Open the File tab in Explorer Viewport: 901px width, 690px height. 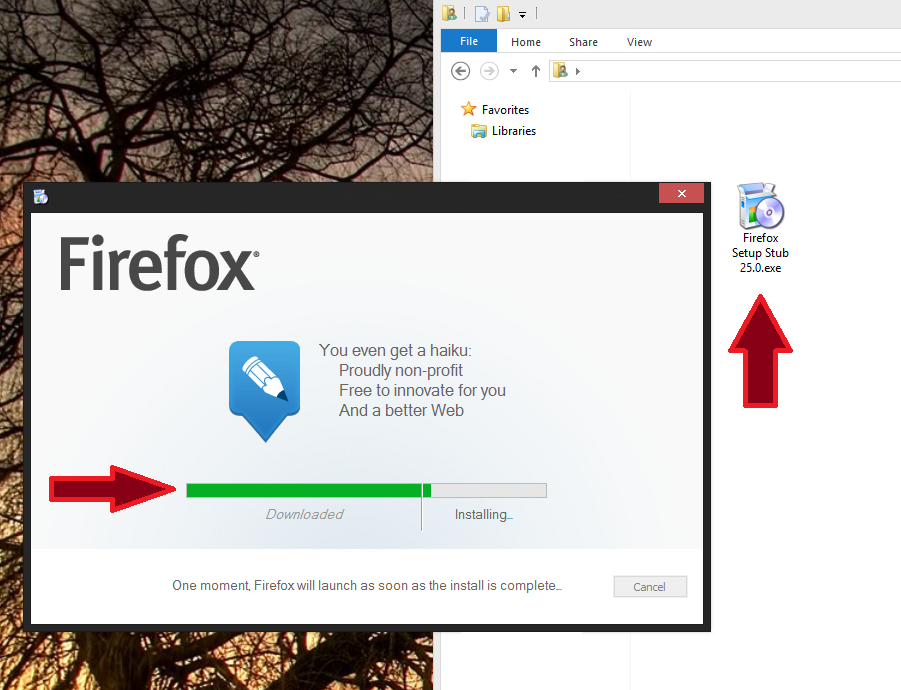tap(469, 41)
